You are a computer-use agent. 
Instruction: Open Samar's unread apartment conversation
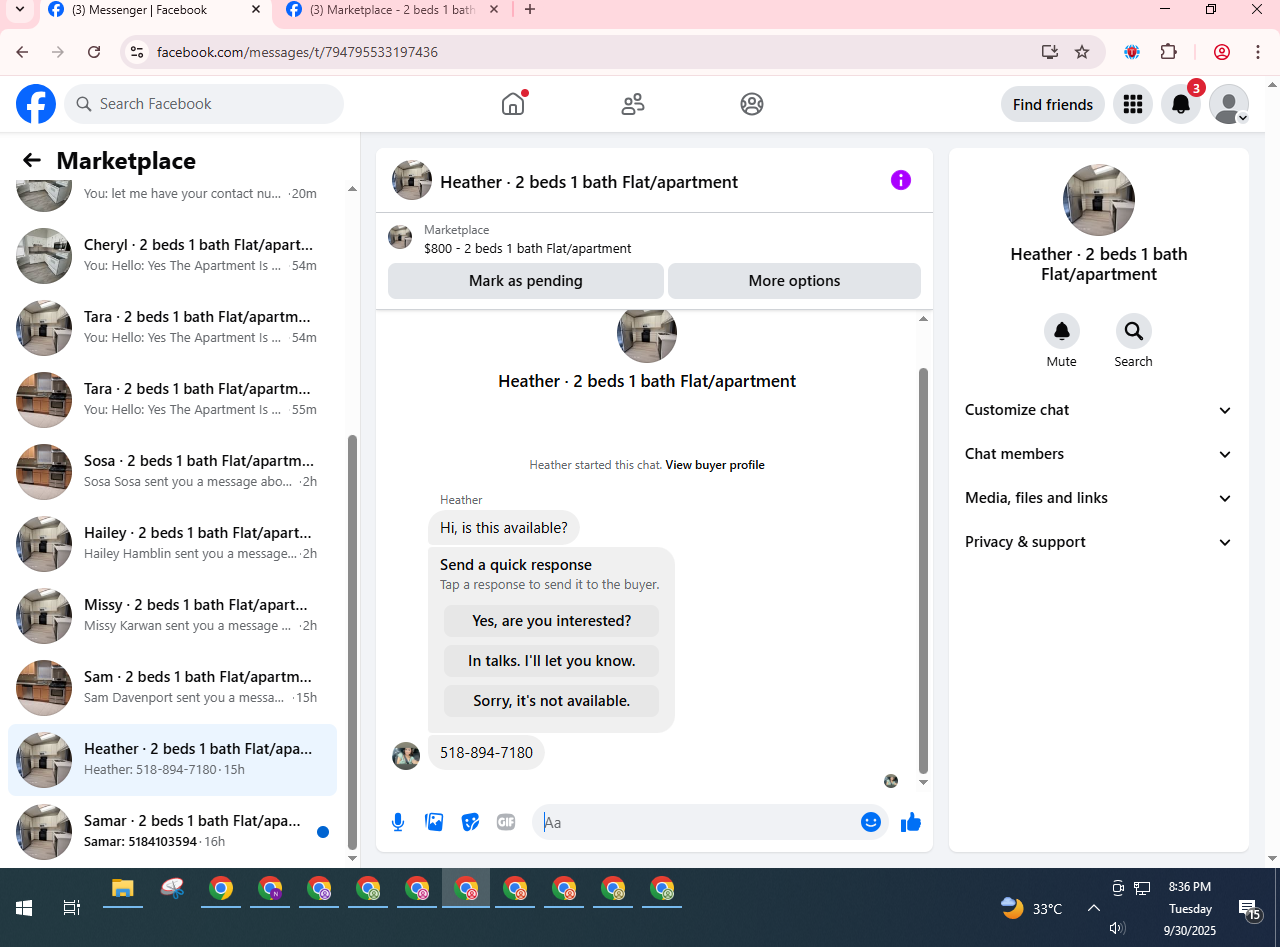click(173, 832)
